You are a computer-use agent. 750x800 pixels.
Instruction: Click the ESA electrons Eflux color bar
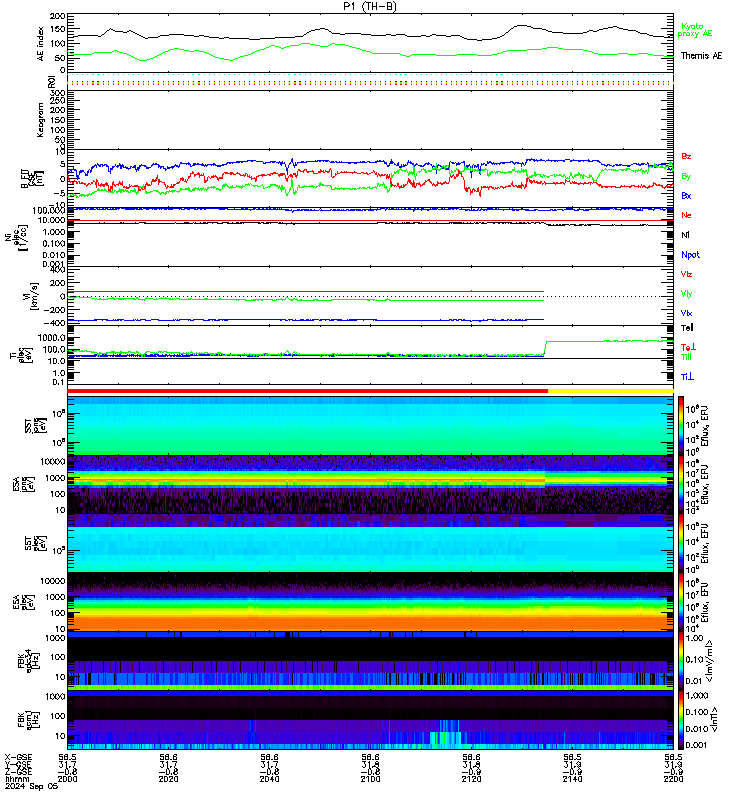pos(681,602)
